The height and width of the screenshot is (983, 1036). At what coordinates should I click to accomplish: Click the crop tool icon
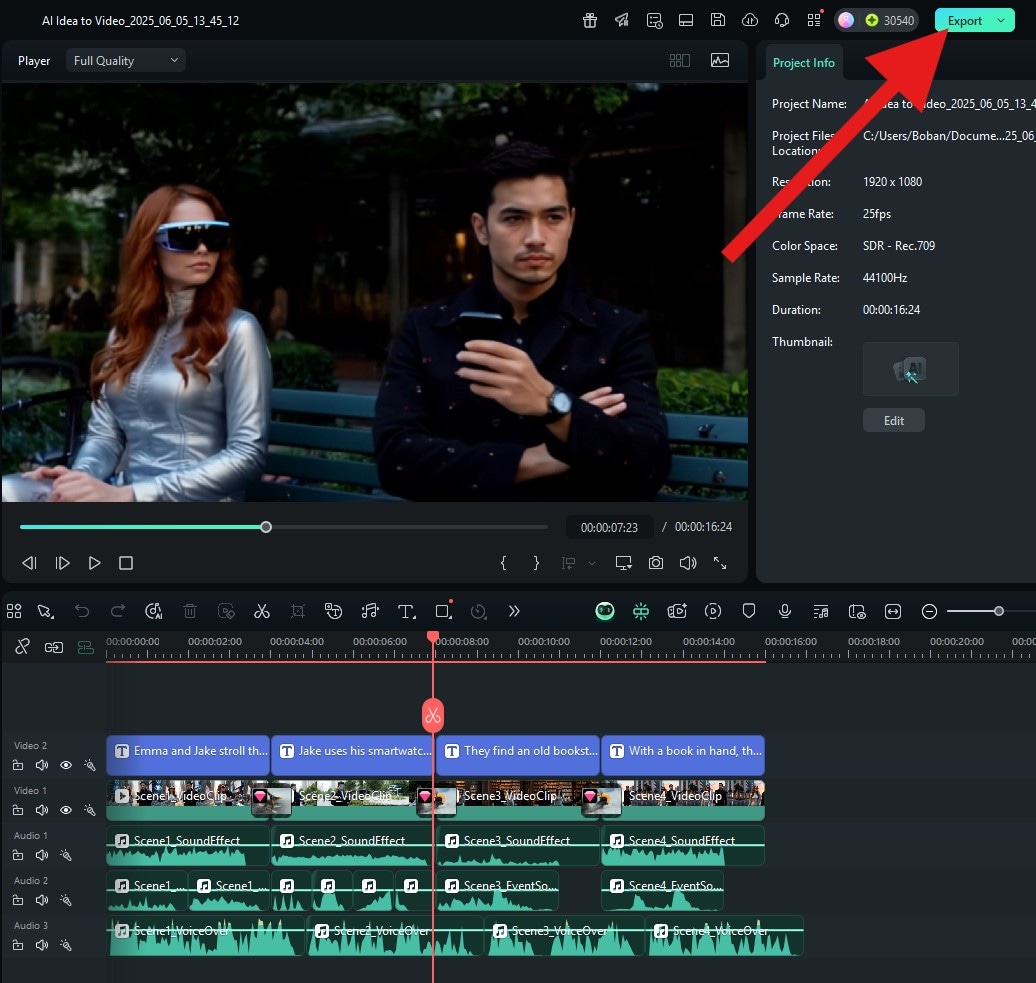298,611
